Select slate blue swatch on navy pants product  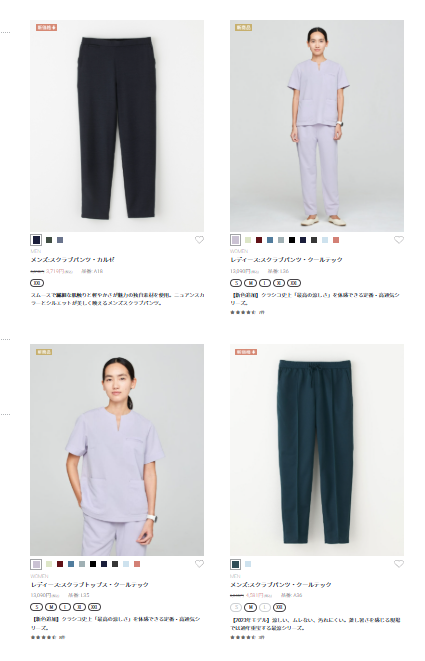click(x=60, y=240)
